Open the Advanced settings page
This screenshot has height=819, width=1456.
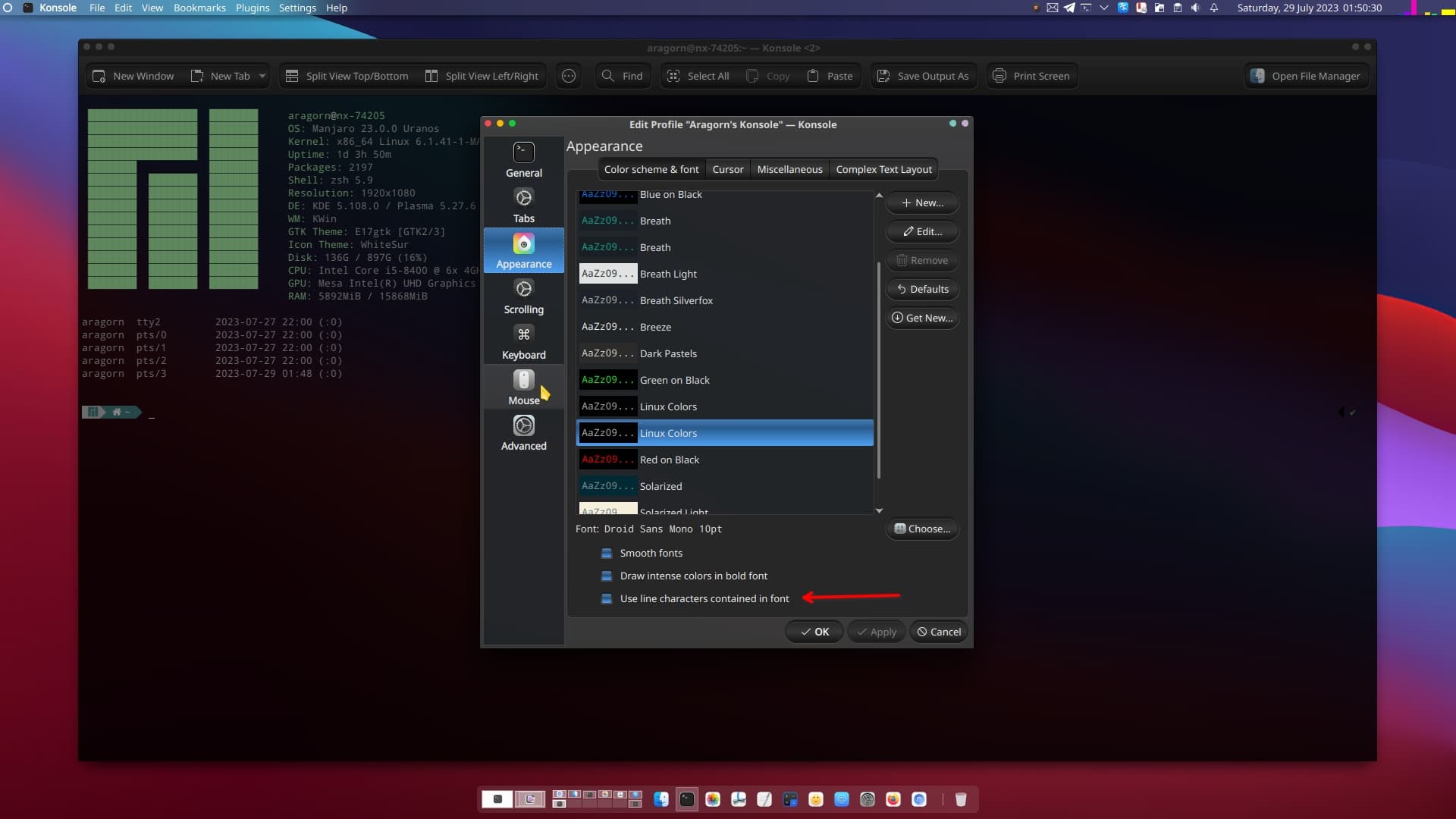tap(523, 433)
